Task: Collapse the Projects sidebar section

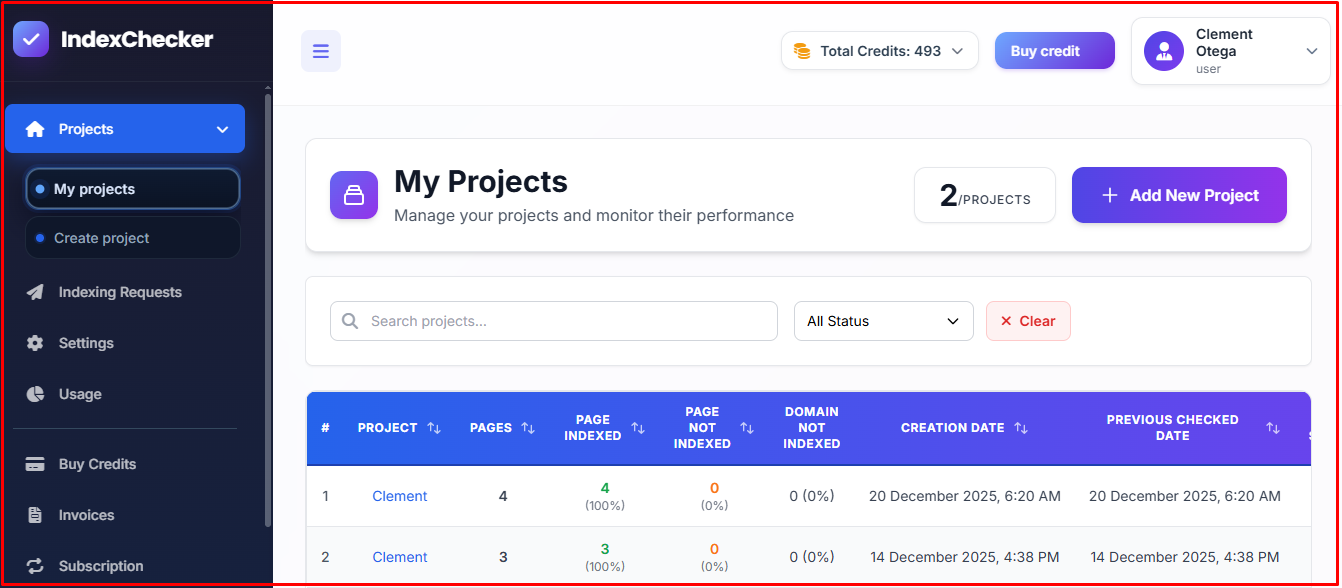Action: (x=222, y=129)
